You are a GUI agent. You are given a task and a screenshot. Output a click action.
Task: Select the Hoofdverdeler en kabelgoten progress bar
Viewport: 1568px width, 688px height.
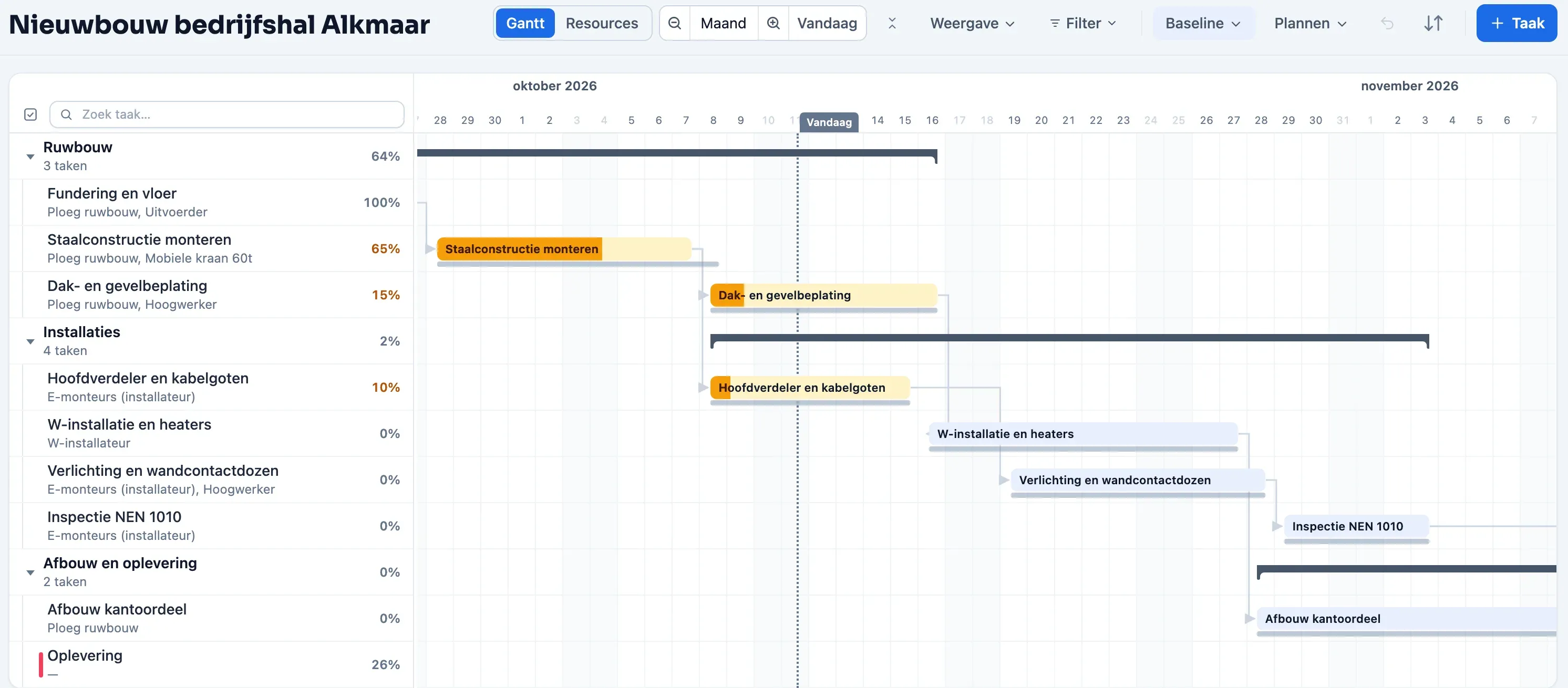coord(810,388)
